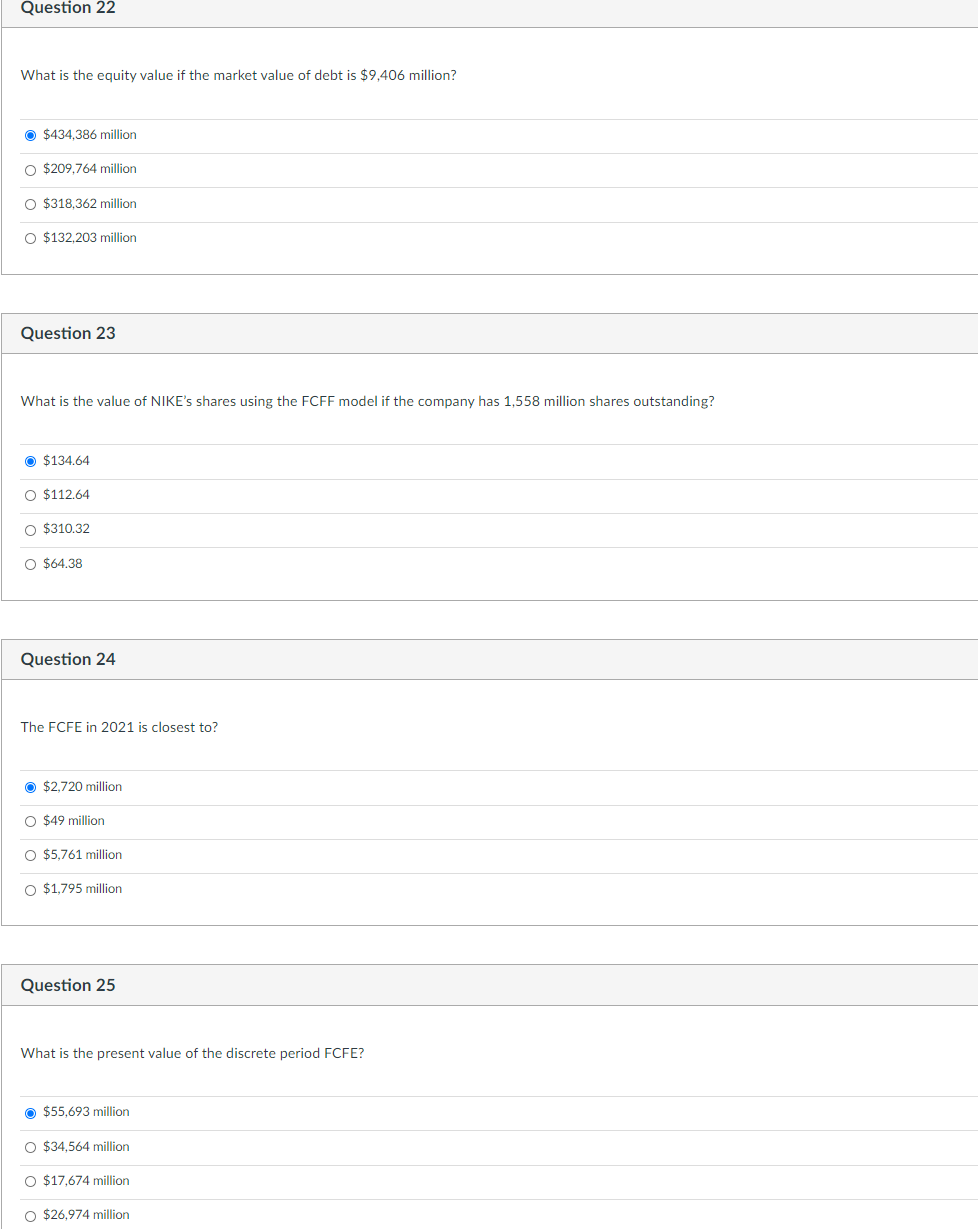Click the Question 23 heading
Screen dimensions: 978x1229
coord(68,333)
